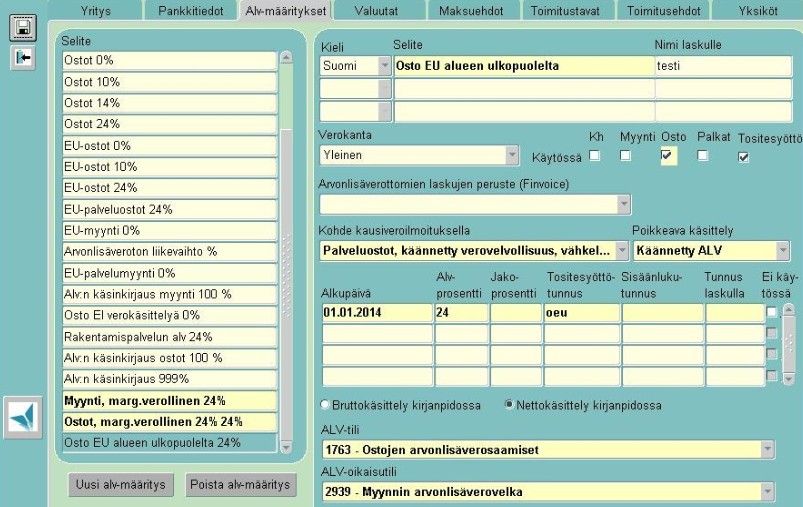
Task: Select 'EU-ostot 0%' in the list
Action: click(170, 146)
